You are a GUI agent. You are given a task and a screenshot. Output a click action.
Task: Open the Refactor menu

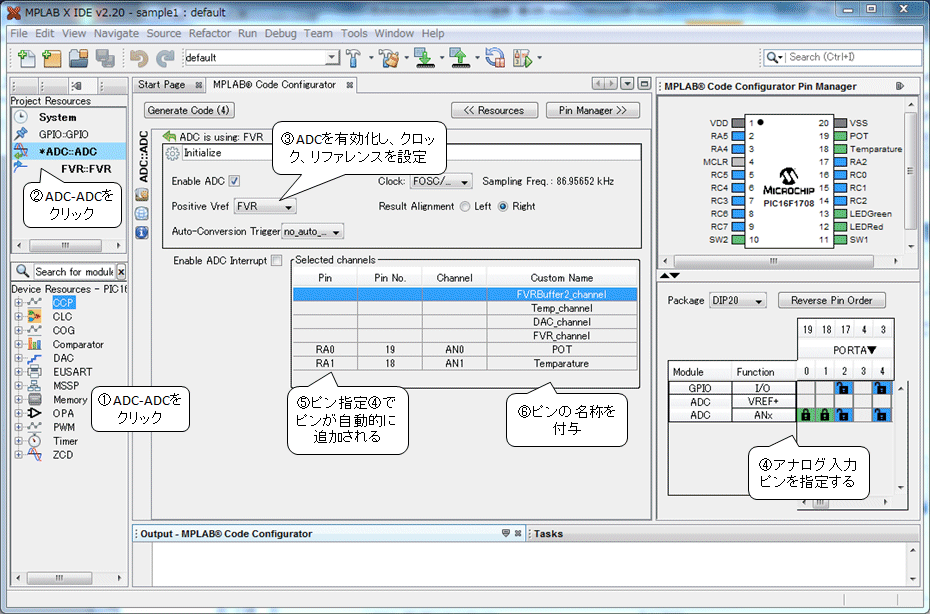point(209,33)
